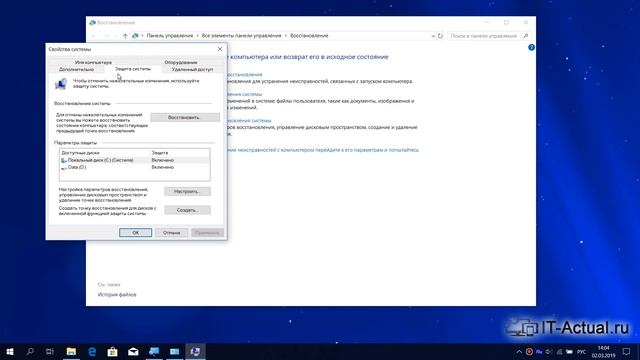Screen dimensions: 640x360
Task: Click Панель управления in the breadcrumb
Action: coord(170,36)
